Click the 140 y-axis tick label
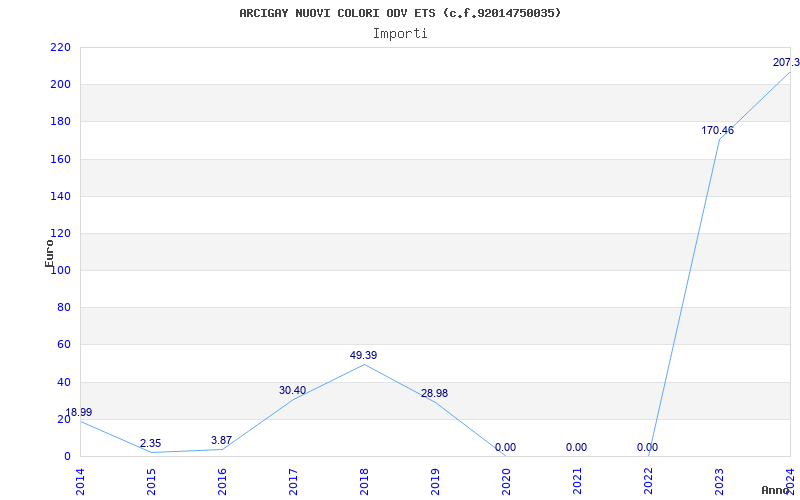800x500 pixels. (x=60, y=196)
